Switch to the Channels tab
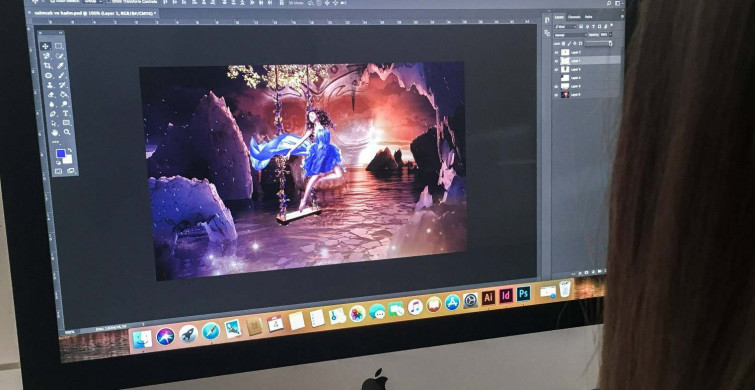Viewport: 755px width, 390px height. tap(574, 17)
